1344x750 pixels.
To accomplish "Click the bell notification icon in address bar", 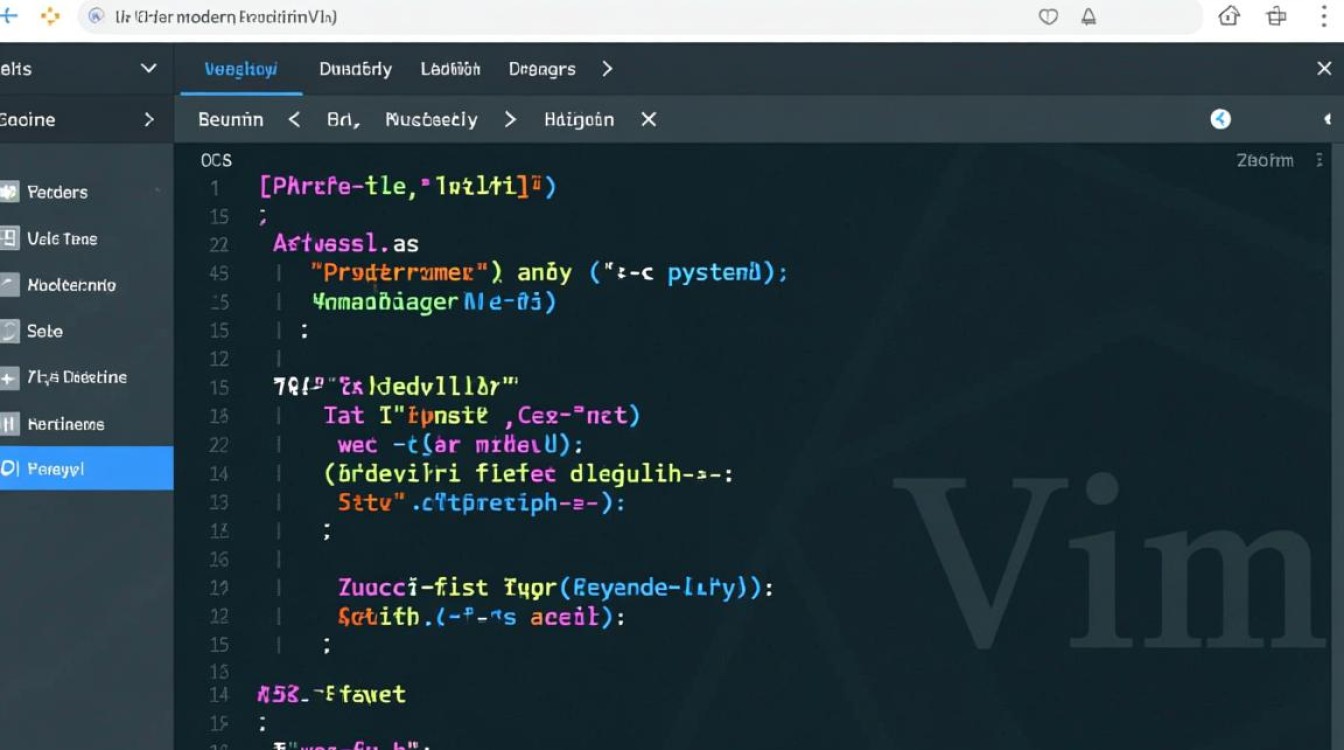I will click(1089, 17).
